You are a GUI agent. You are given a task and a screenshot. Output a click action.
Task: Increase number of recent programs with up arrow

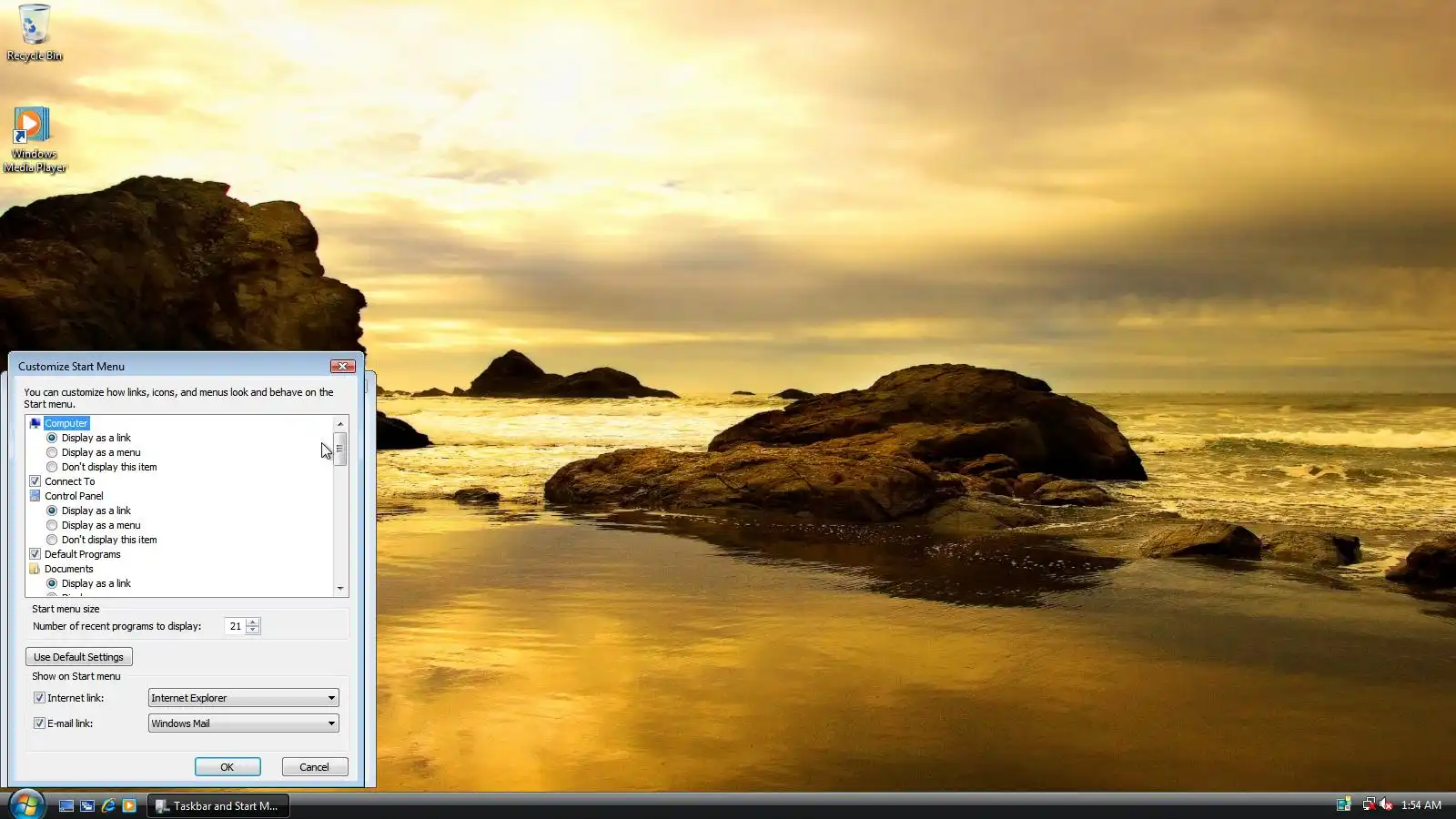pyautogui.click(x=253, y=622)
